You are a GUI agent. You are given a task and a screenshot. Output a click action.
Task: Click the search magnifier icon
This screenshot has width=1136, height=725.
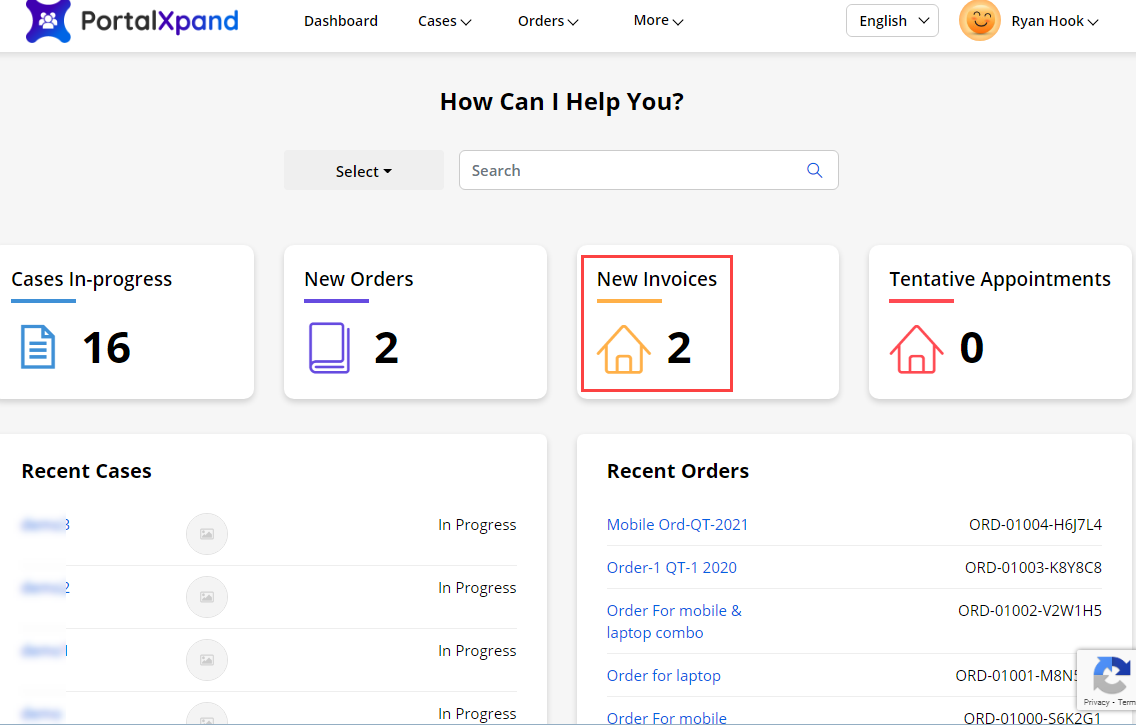[814, 170]
